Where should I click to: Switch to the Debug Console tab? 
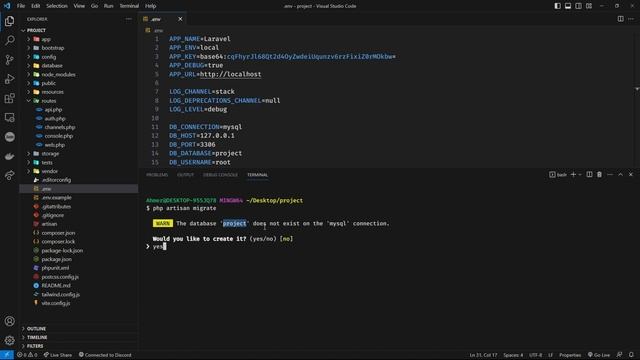coord(220,175)
